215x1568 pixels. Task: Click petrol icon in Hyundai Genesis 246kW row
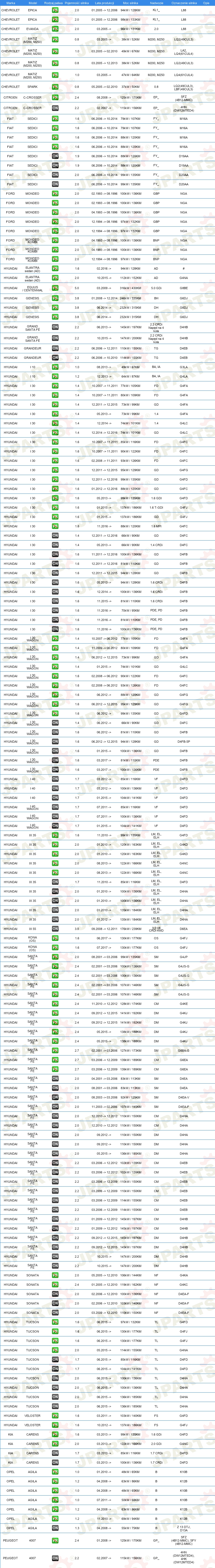click(55, 298)
